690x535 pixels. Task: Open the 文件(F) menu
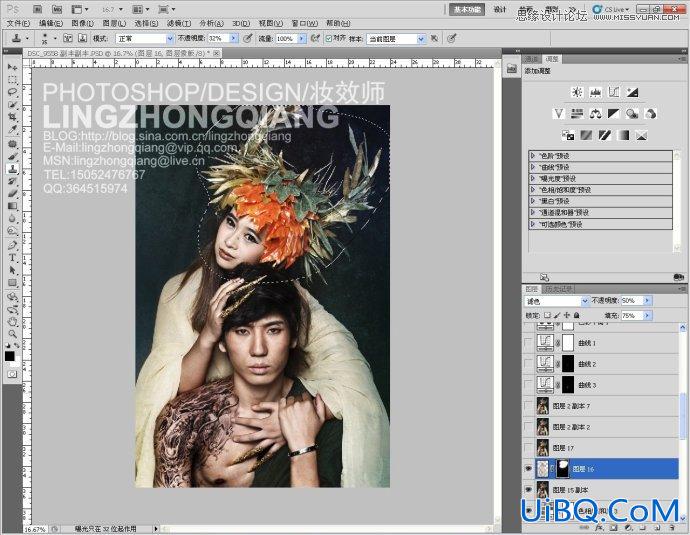pyautogui.click(x=18, y=23)
